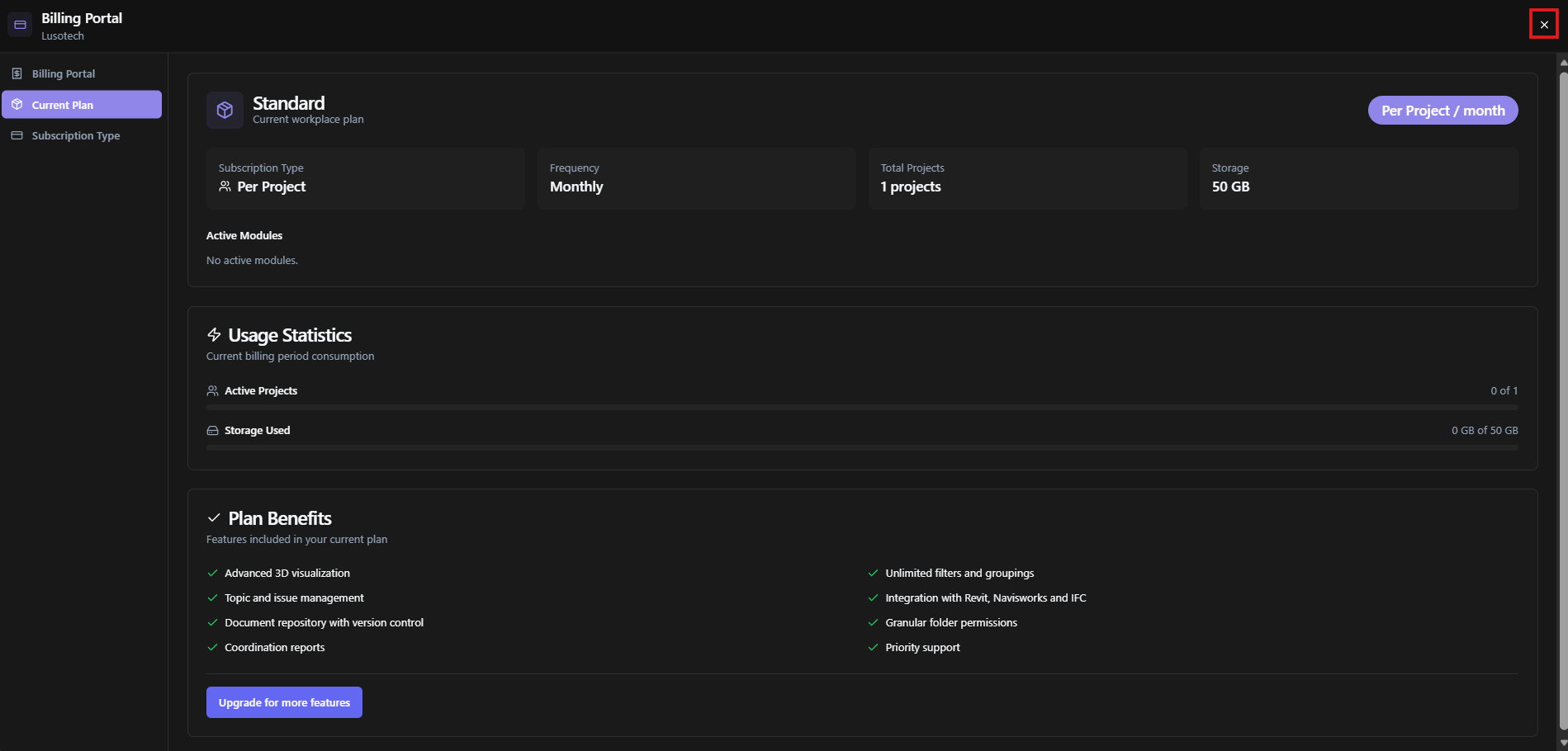Image resolution: width=1568 pixels, height=751 pixels.
Task: Click the 'Priority support' benefit text
Action: click(922, 647)
